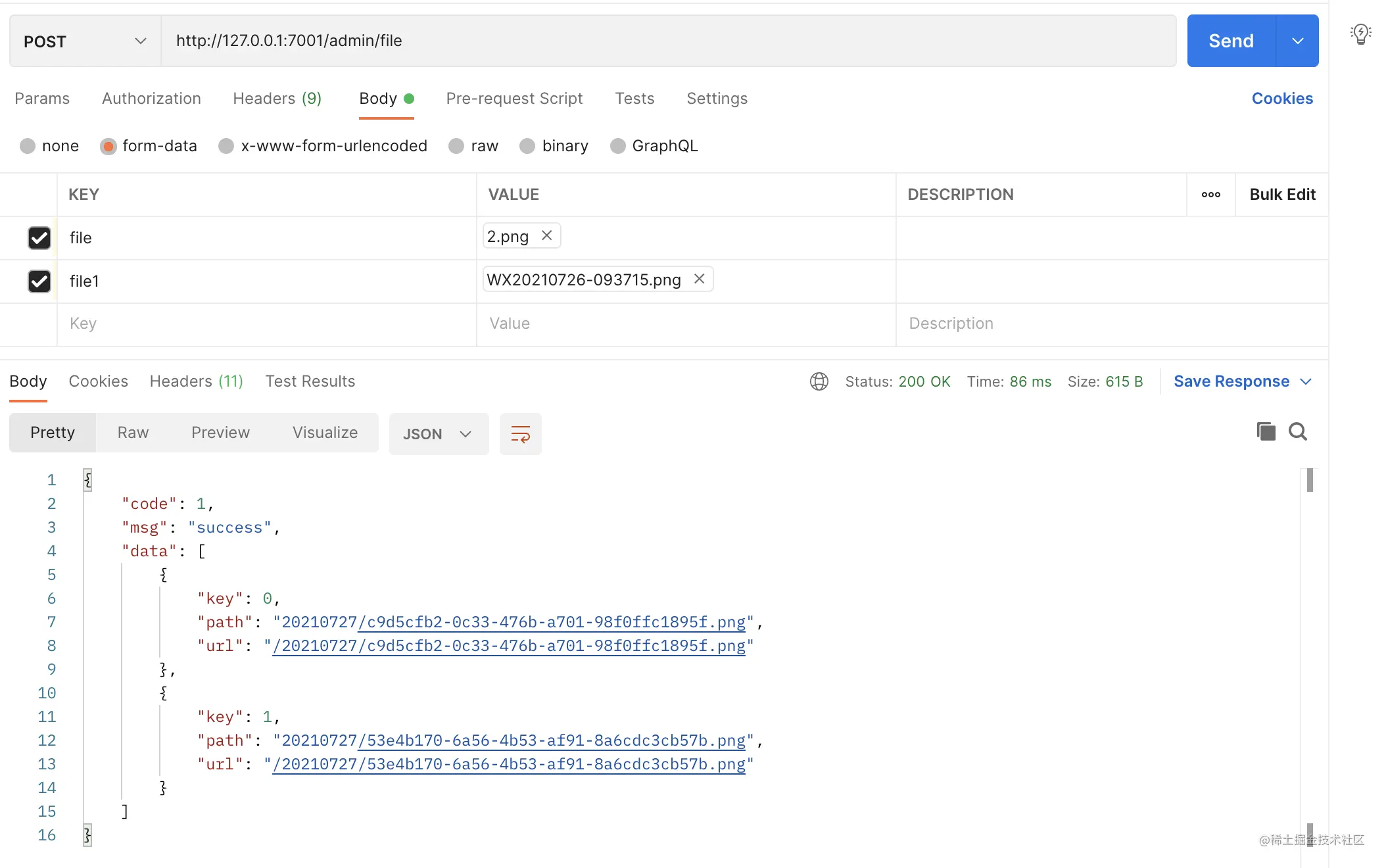Open the three-dot column options menu
Screen dimensions: 1386x868
coord(1210,195)
